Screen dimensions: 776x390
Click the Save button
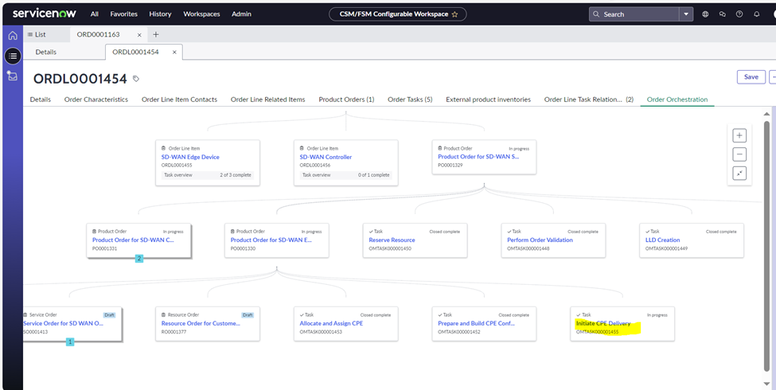pos(751,77)
